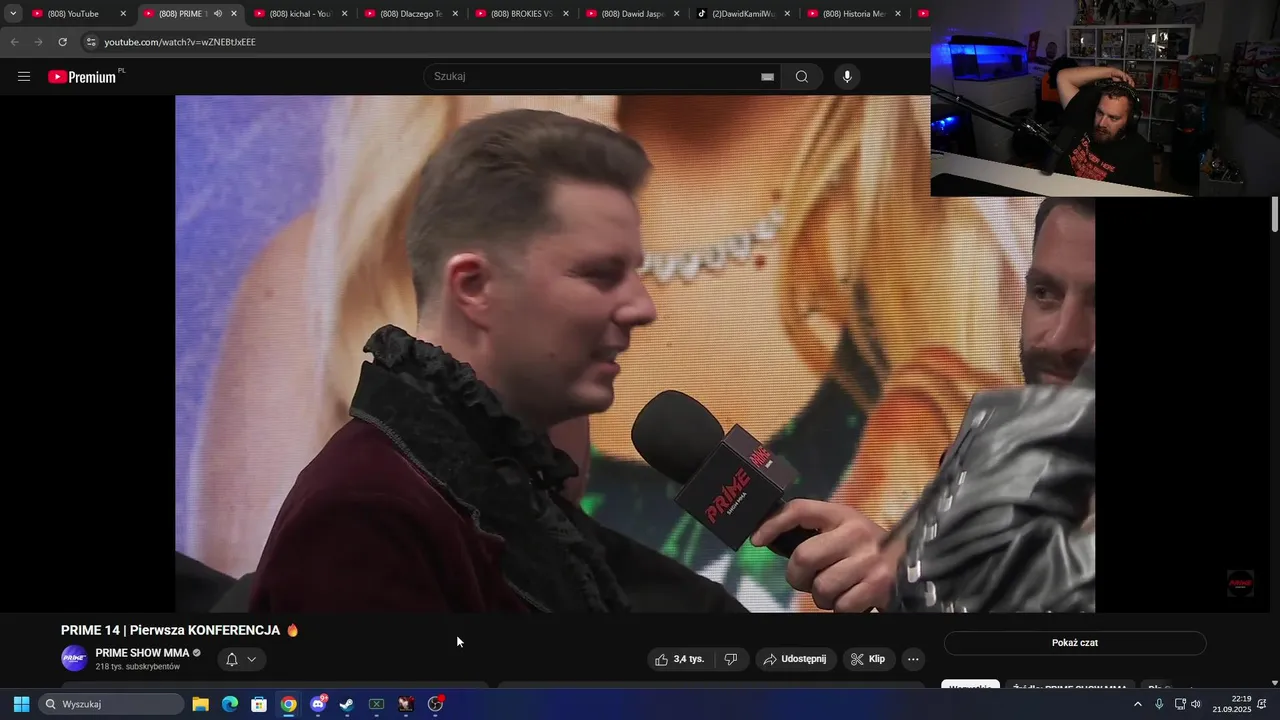1280x720 pixels.
Task: Switch to the (808) kichal tab
Action: point(300,14)
